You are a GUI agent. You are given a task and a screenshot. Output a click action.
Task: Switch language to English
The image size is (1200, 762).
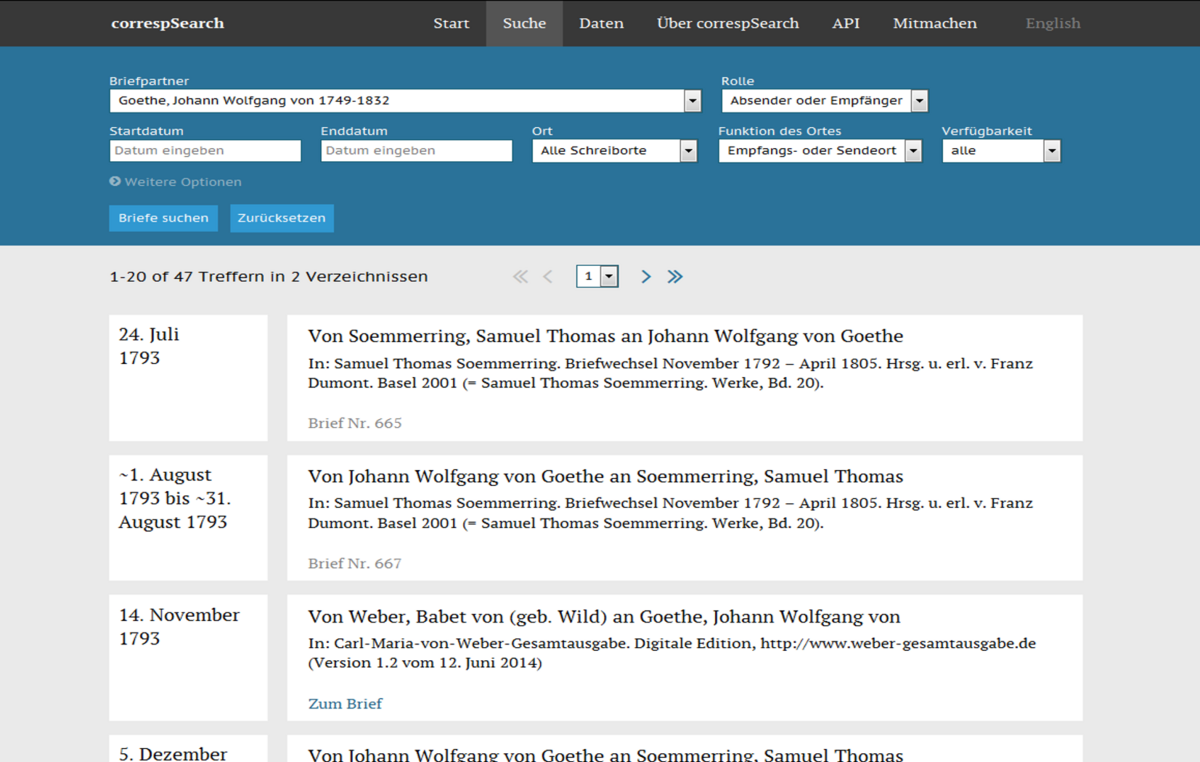click(x=1053, y=23)
